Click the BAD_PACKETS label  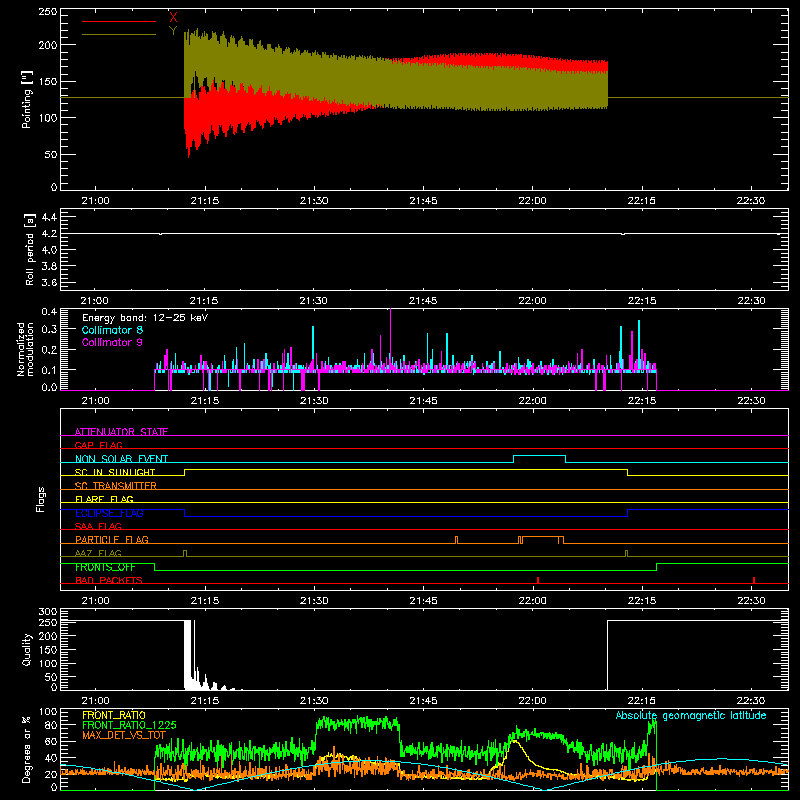[x=109, y=580]
